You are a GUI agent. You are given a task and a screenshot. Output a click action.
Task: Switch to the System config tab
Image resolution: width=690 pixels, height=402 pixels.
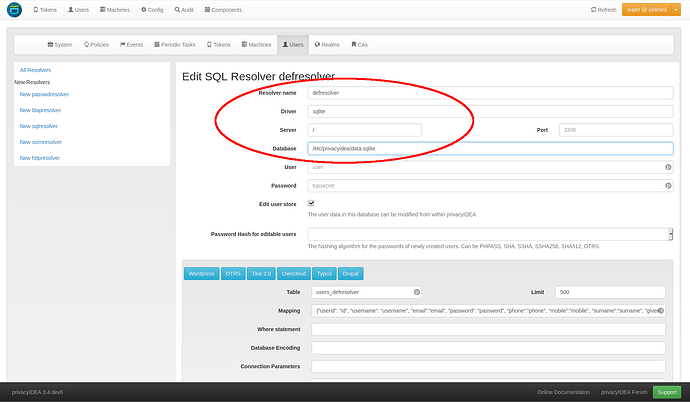click(x=60, y=45)
